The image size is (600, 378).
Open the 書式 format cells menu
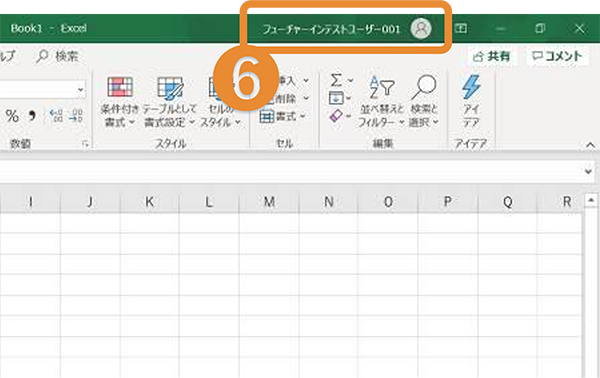283,116
